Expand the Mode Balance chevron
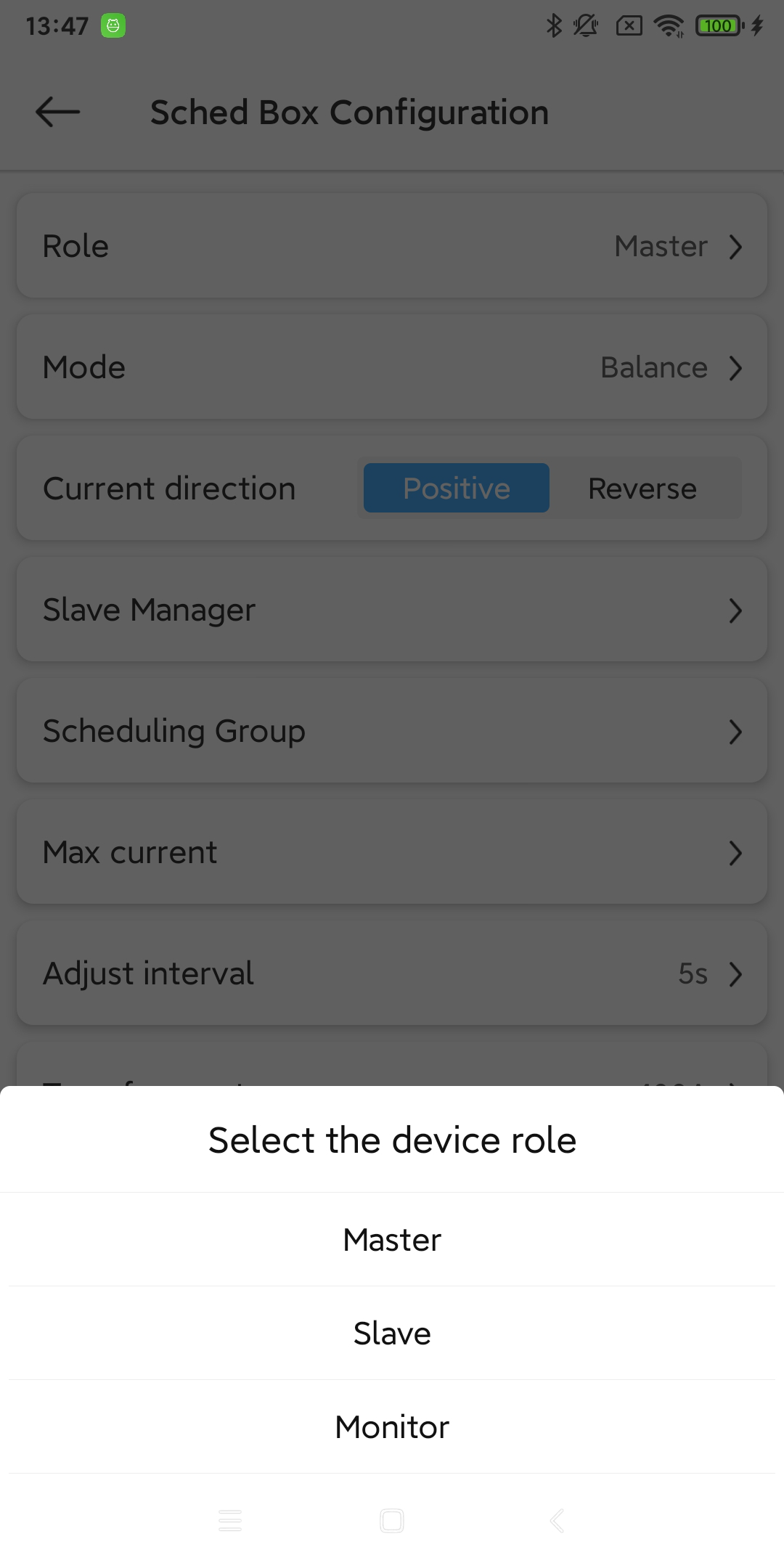The width and height of the screenshot is (784, 1568). tap(735, 368)
